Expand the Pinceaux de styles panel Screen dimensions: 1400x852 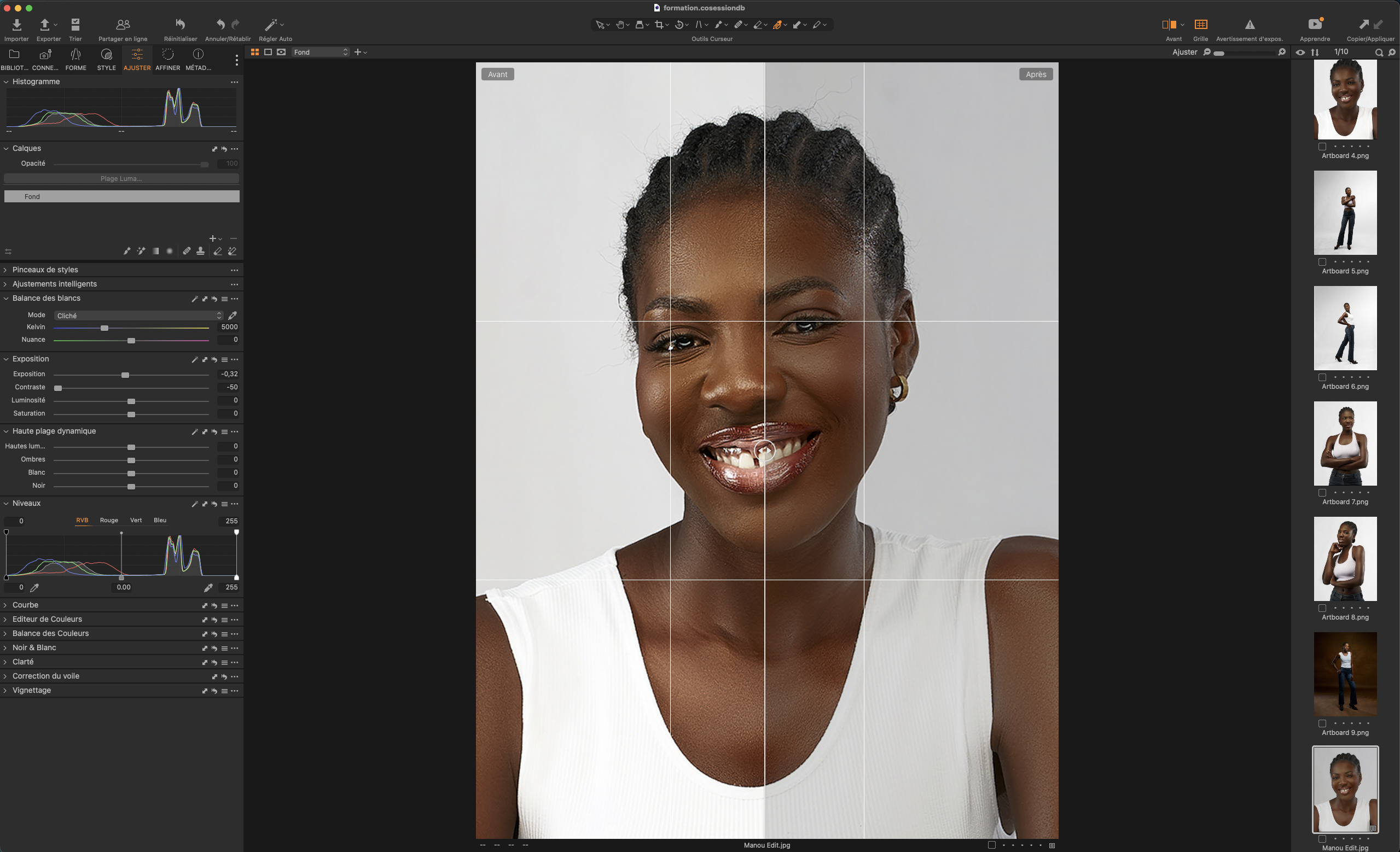[x=6, y=270]
